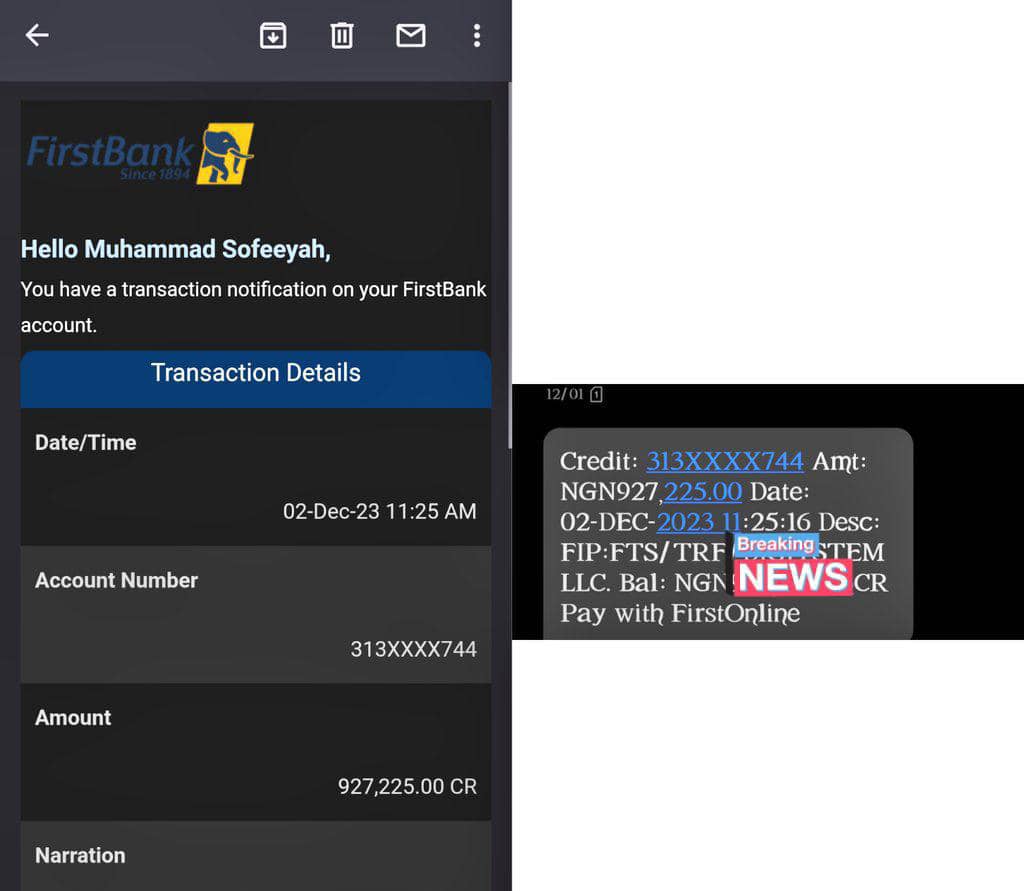The image size is (1024, 891).
Task: Tap the 225.00 amount link in the SMS
Action: [x=703, y=491]
